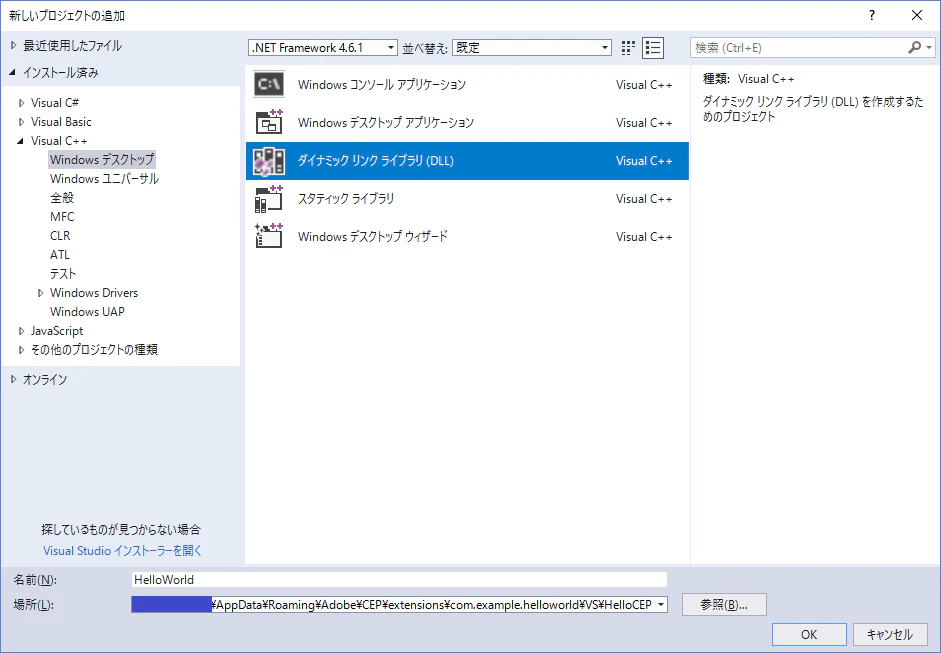Open the 並べ替え sort order dropdown
This screenshot has height=653, width=941.
[x=532, y=48]
